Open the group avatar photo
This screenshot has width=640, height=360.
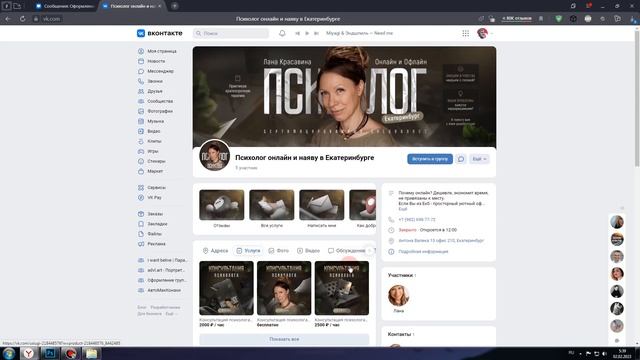[214, 155]
